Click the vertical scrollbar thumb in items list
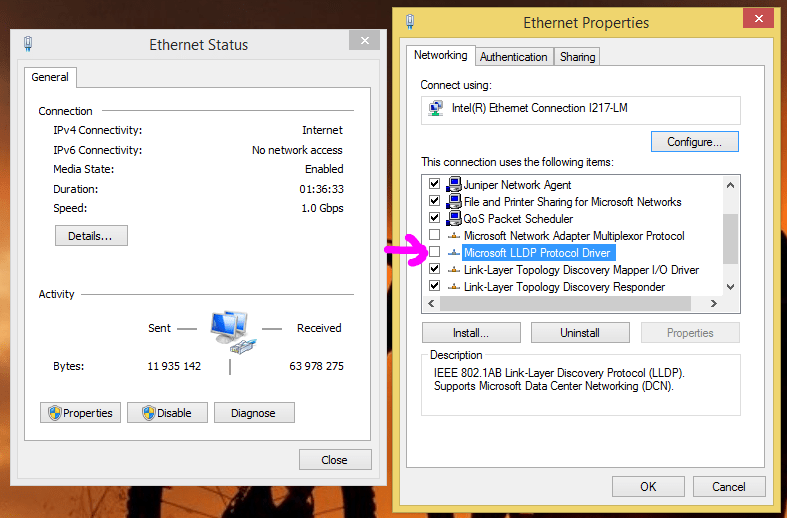 [x=730, y=238]
